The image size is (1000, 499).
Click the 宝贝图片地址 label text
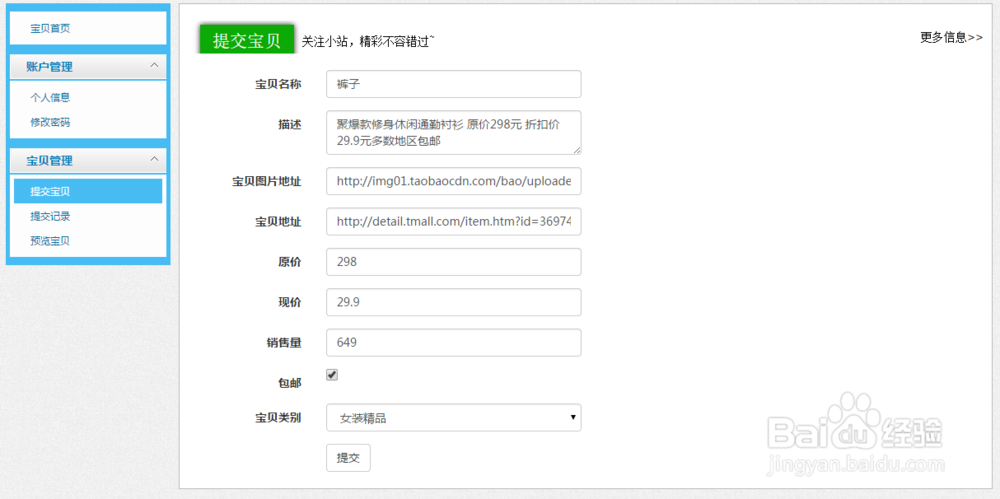pos(267,182)
